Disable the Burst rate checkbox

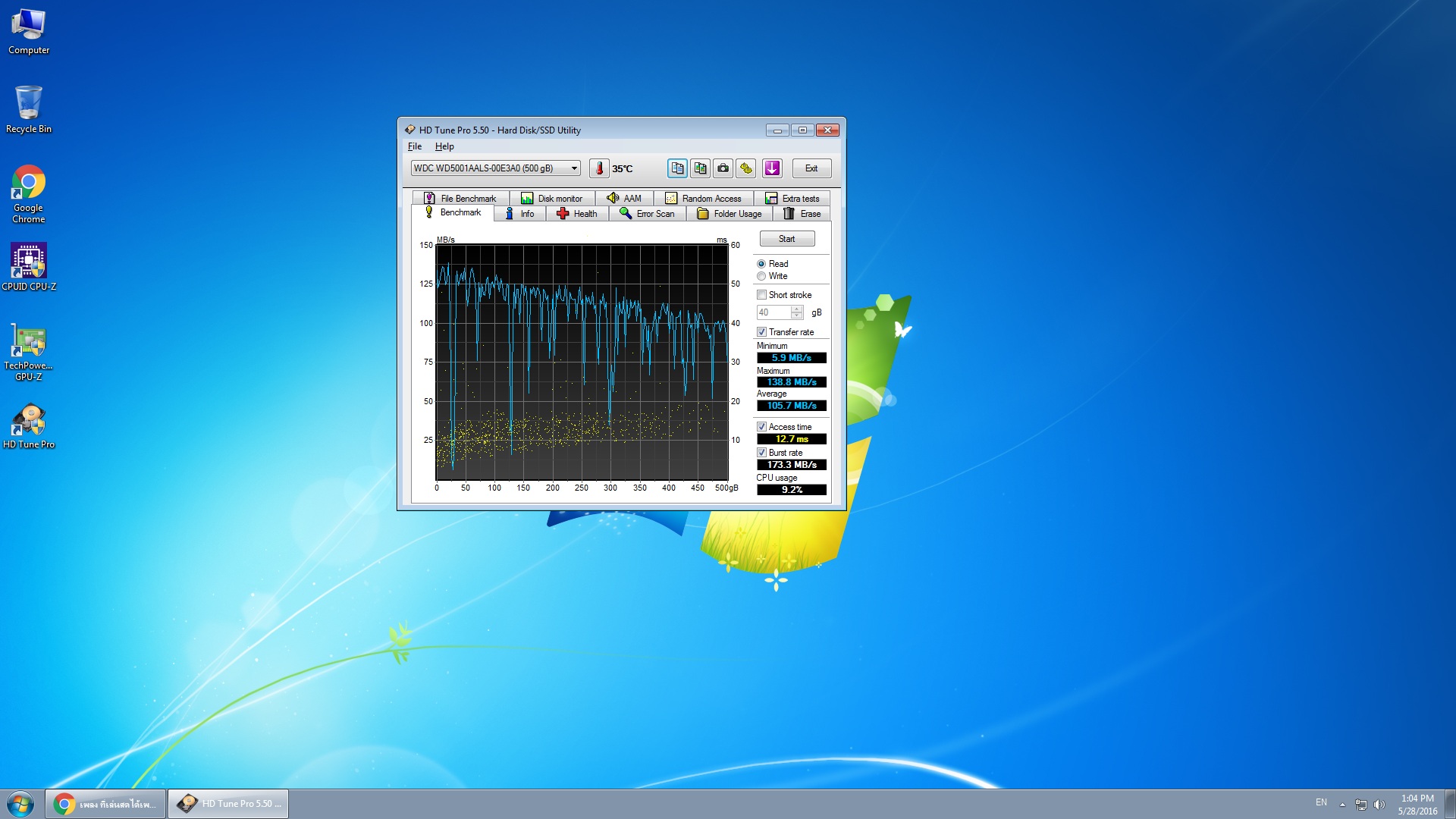pyautogui.click(x=761, y=453)
